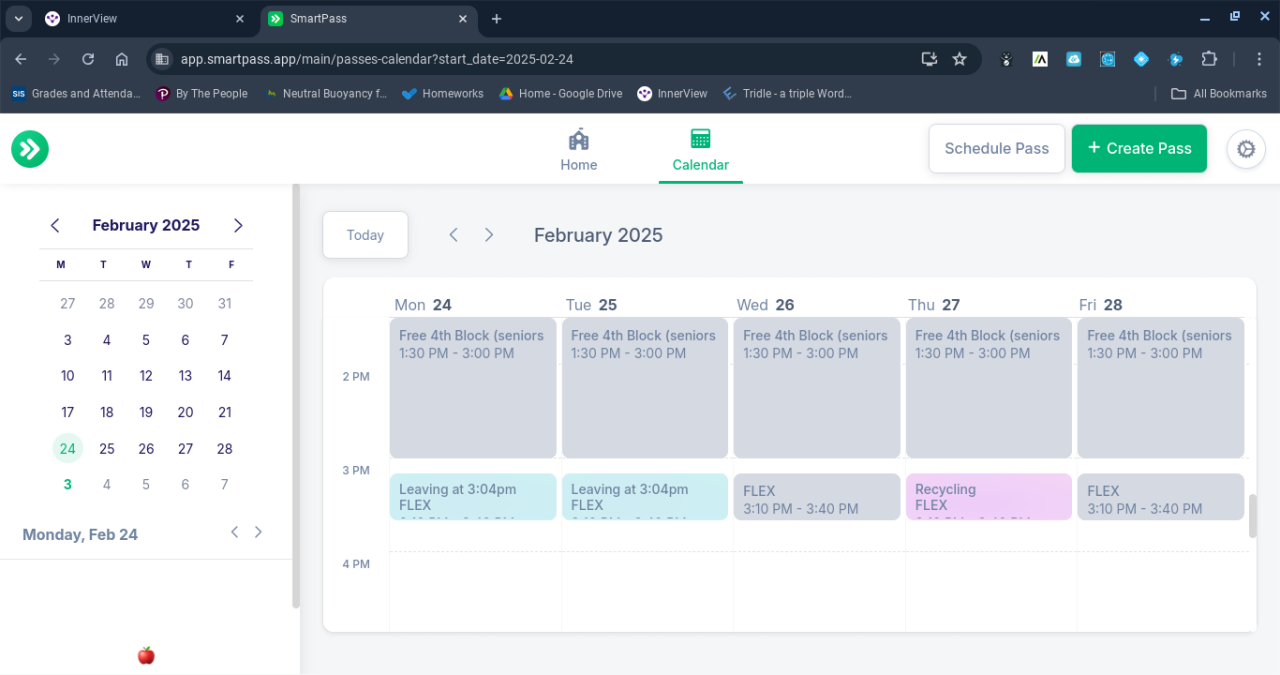Open the tab search dropdown arrow
Viewport: 1280px width, 675px height.
coord(18,19)
